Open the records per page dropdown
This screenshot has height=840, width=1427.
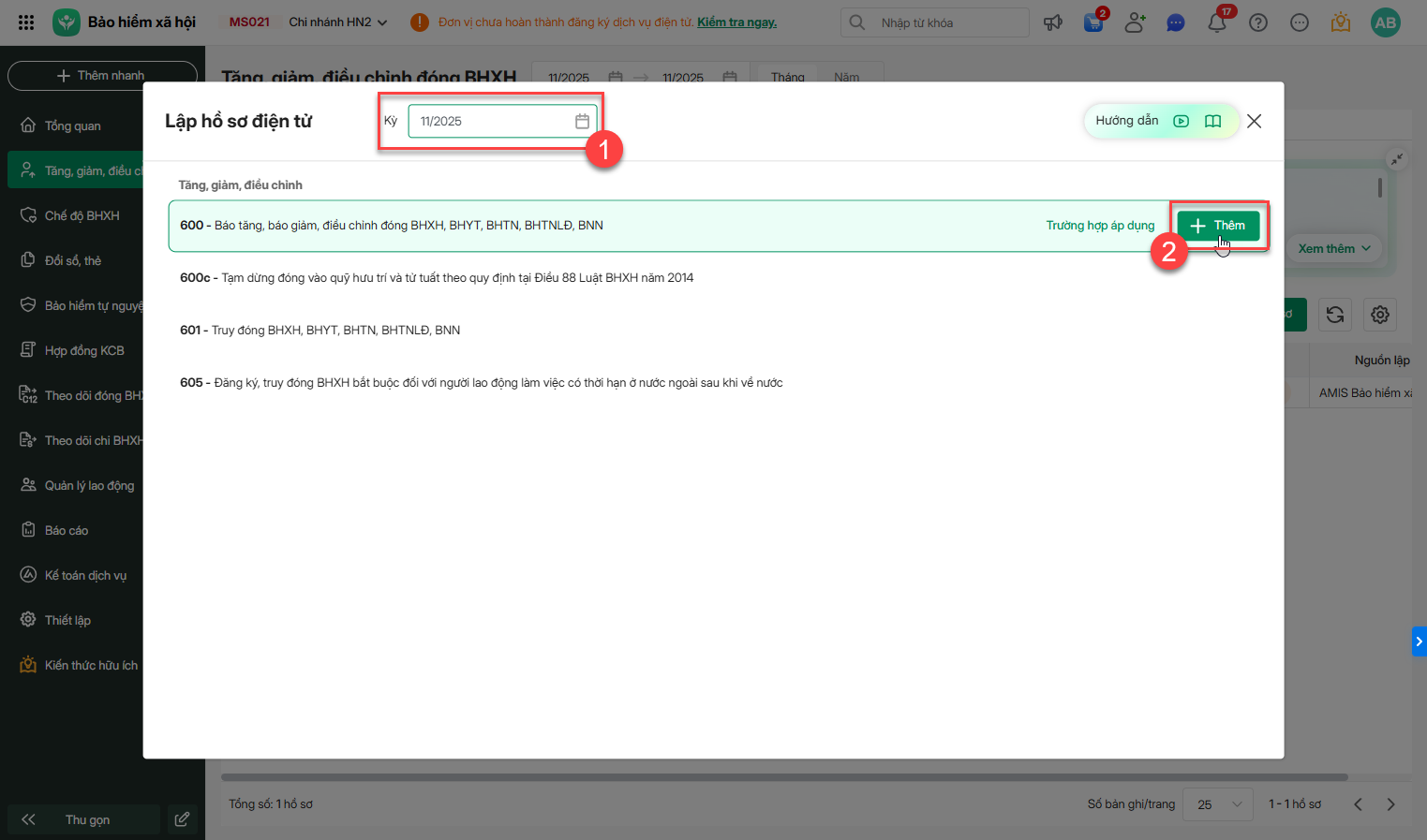click(1218, 804)
